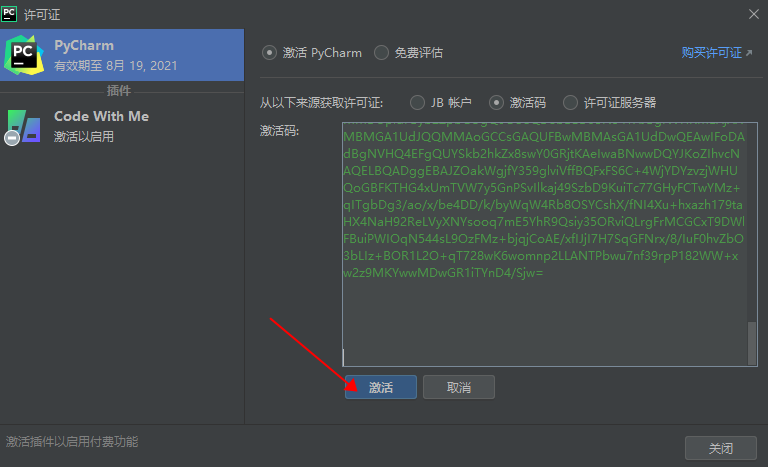
Task: Click the 激活插件以启用付费功能 status text
Action: pos(72,441)
